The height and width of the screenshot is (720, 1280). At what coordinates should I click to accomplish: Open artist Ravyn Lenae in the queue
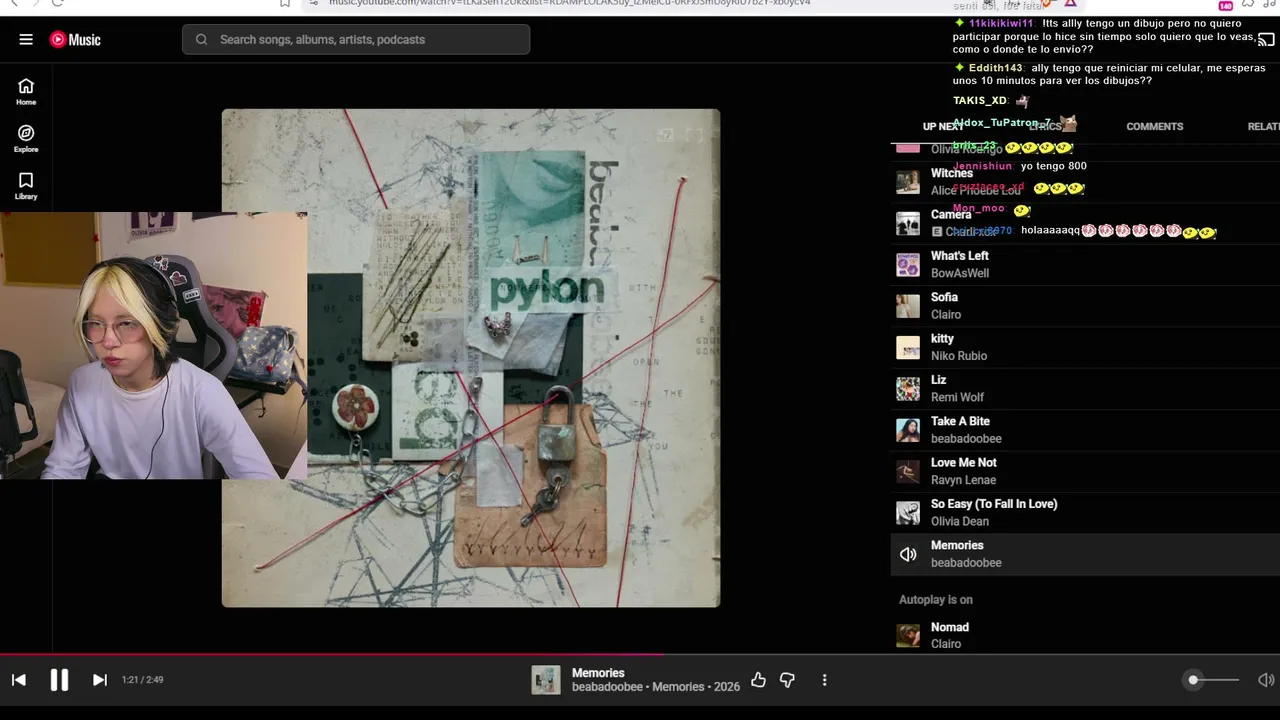963,480
